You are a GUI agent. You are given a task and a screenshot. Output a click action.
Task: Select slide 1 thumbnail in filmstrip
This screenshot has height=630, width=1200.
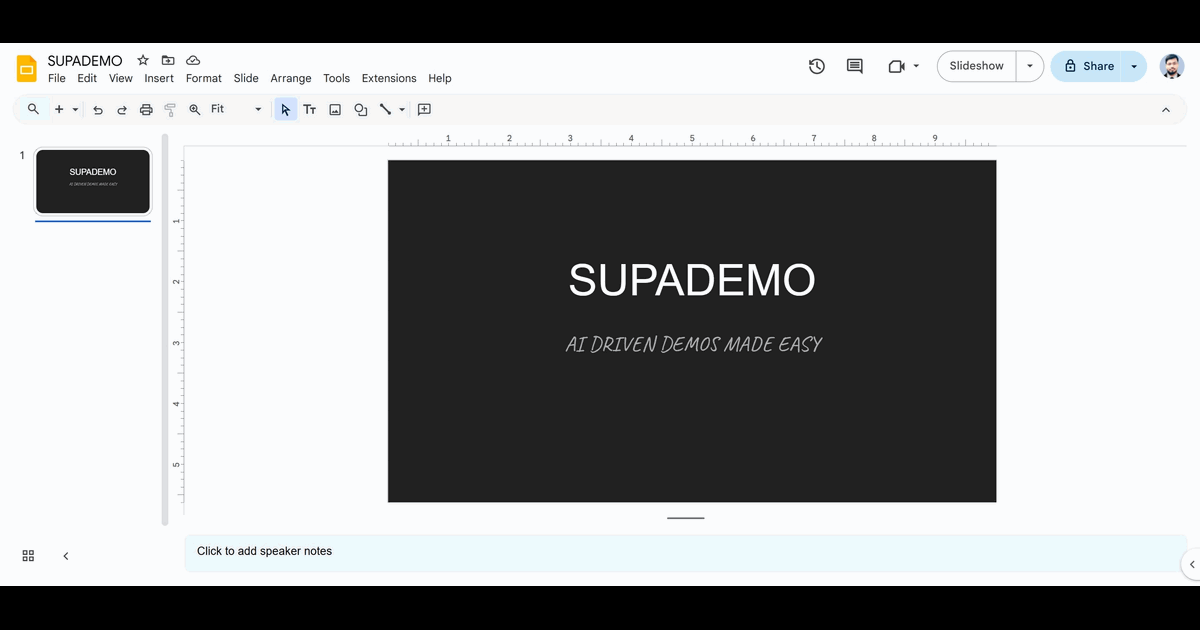93,181
